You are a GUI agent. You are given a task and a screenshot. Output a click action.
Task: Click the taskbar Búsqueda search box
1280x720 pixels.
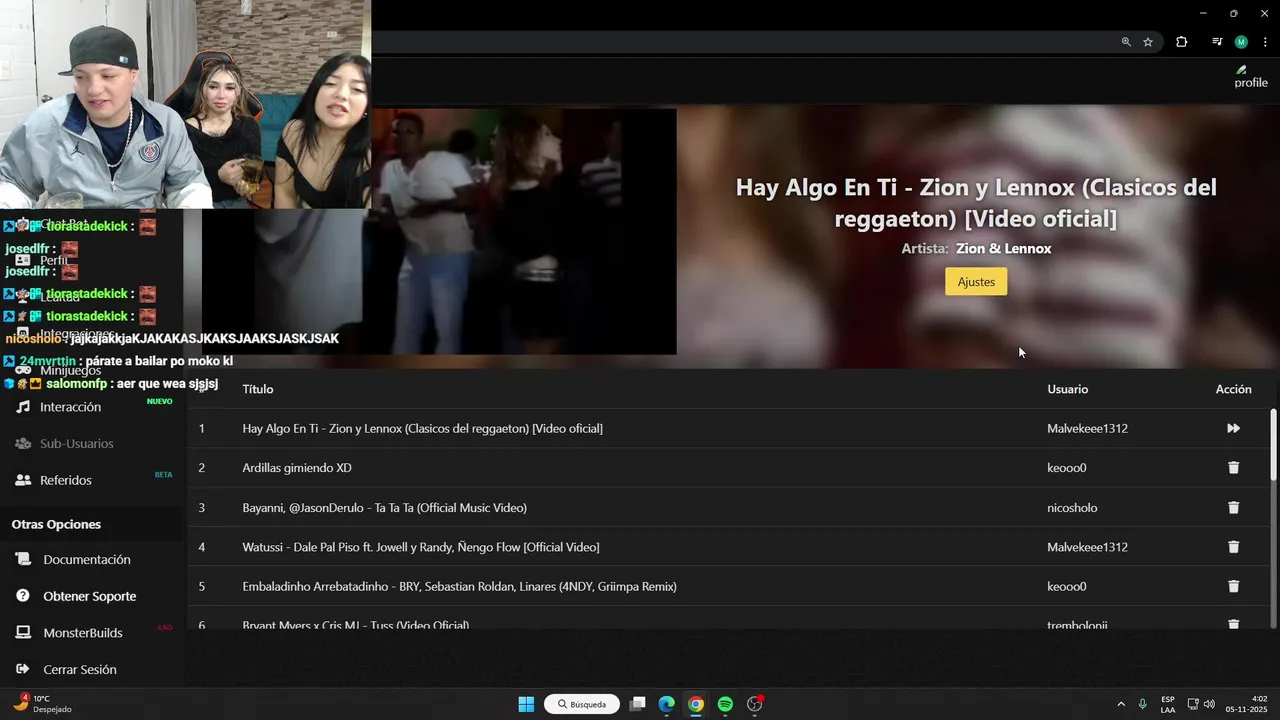click(582, 704)
